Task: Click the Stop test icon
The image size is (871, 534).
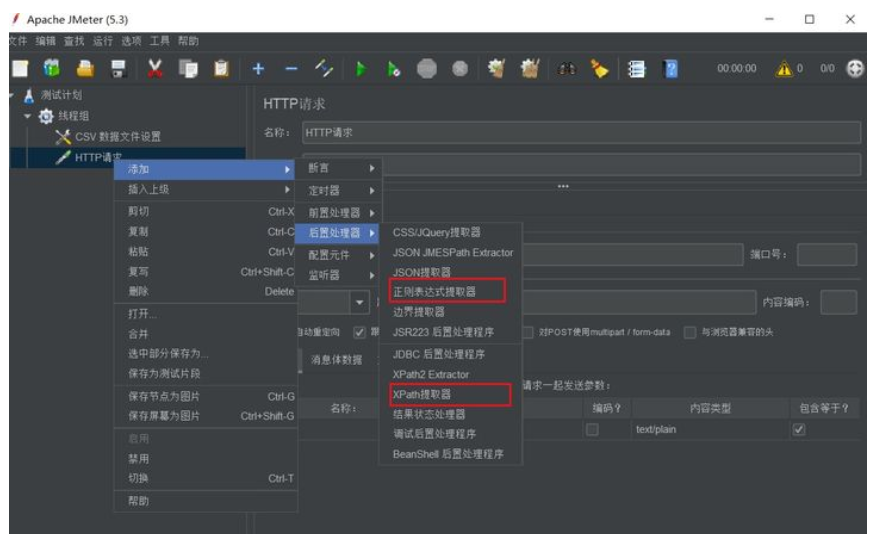Action: [x=427, y=69]
